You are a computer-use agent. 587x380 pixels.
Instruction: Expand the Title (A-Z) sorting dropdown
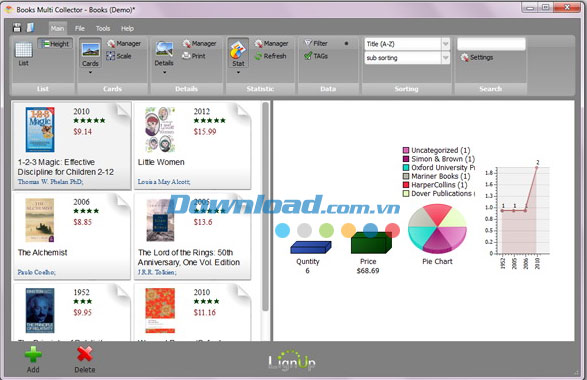(445, 44)
